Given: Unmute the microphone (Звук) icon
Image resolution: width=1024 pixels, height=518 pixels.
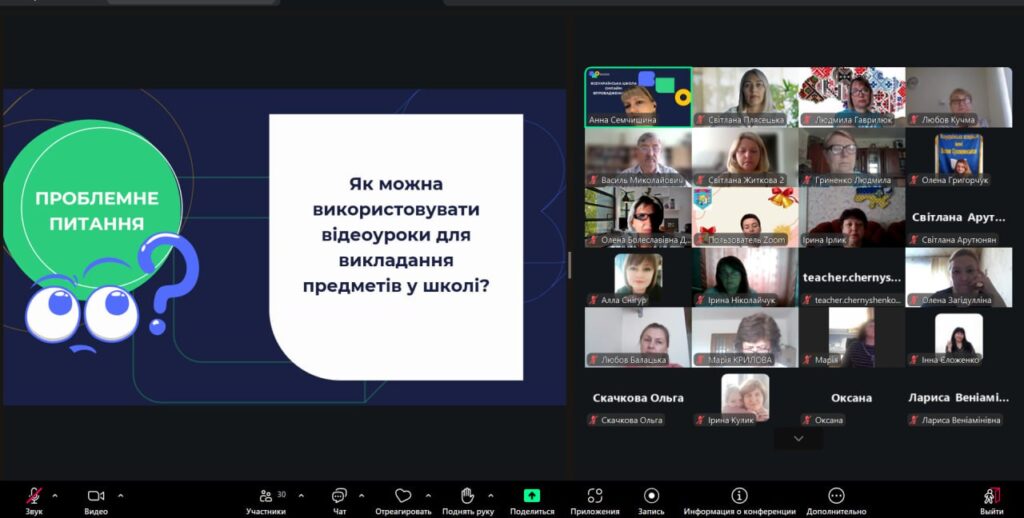Looking at the screenshot, I should click(34, 496).
